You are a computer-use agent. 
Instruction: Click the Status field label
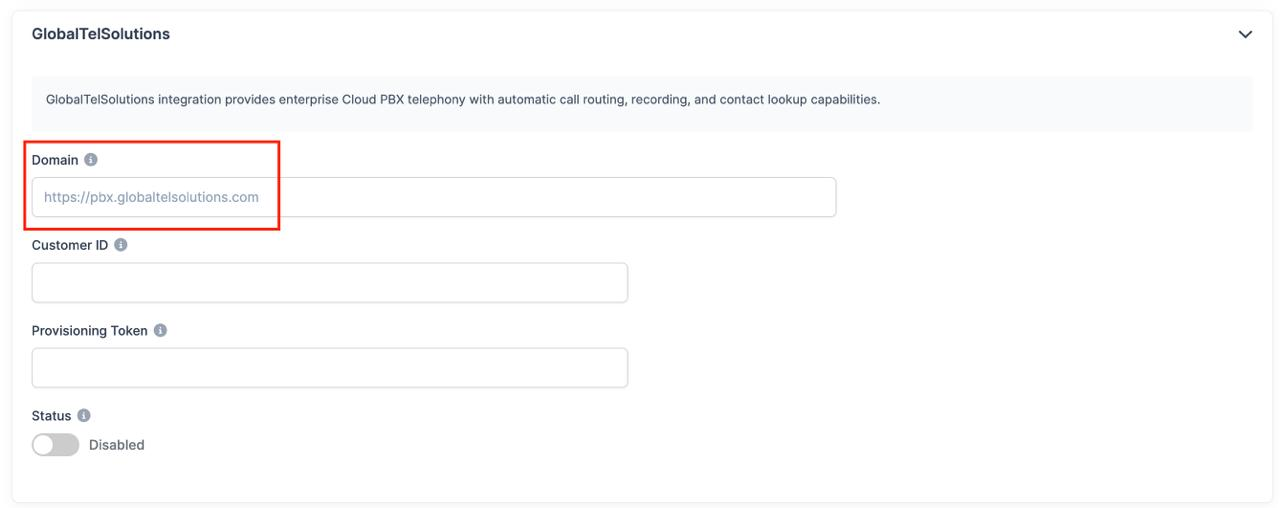pyautogui.click(x=52, y=416)
